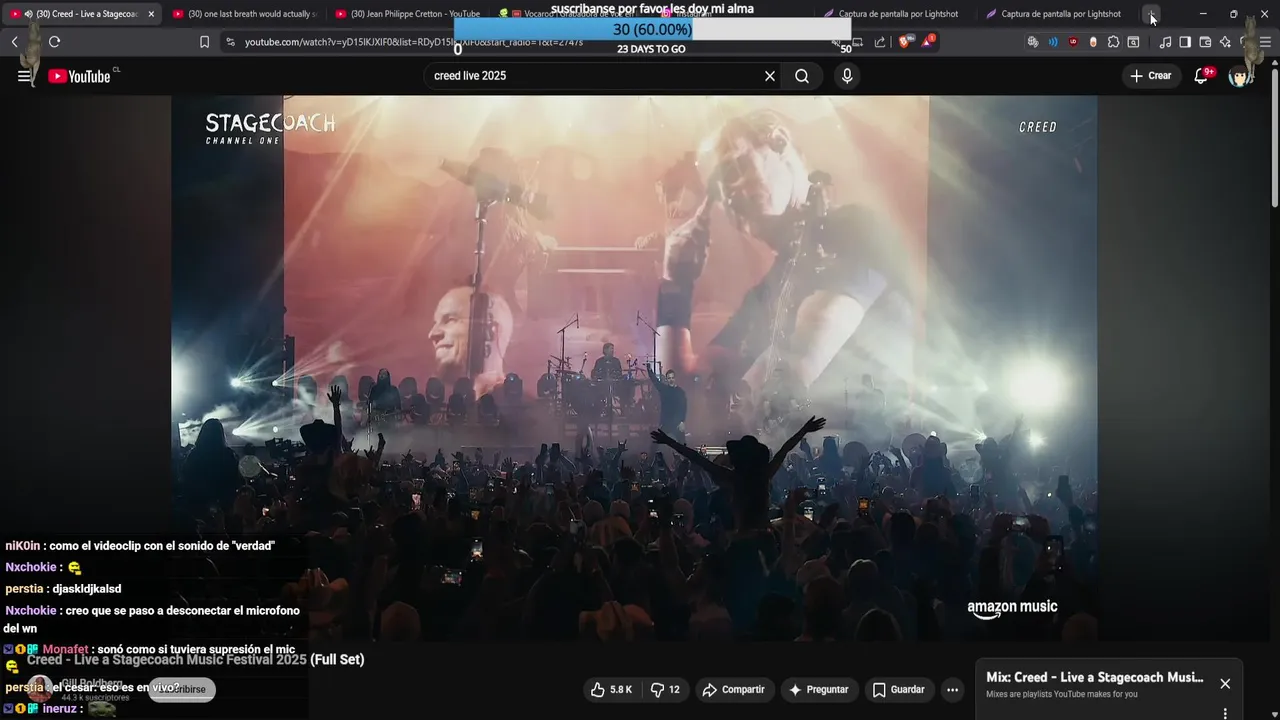The image size is (1280, 720).
Task: Open a new browser tab
Action: pyautogui.click(x=1152, y=14)
